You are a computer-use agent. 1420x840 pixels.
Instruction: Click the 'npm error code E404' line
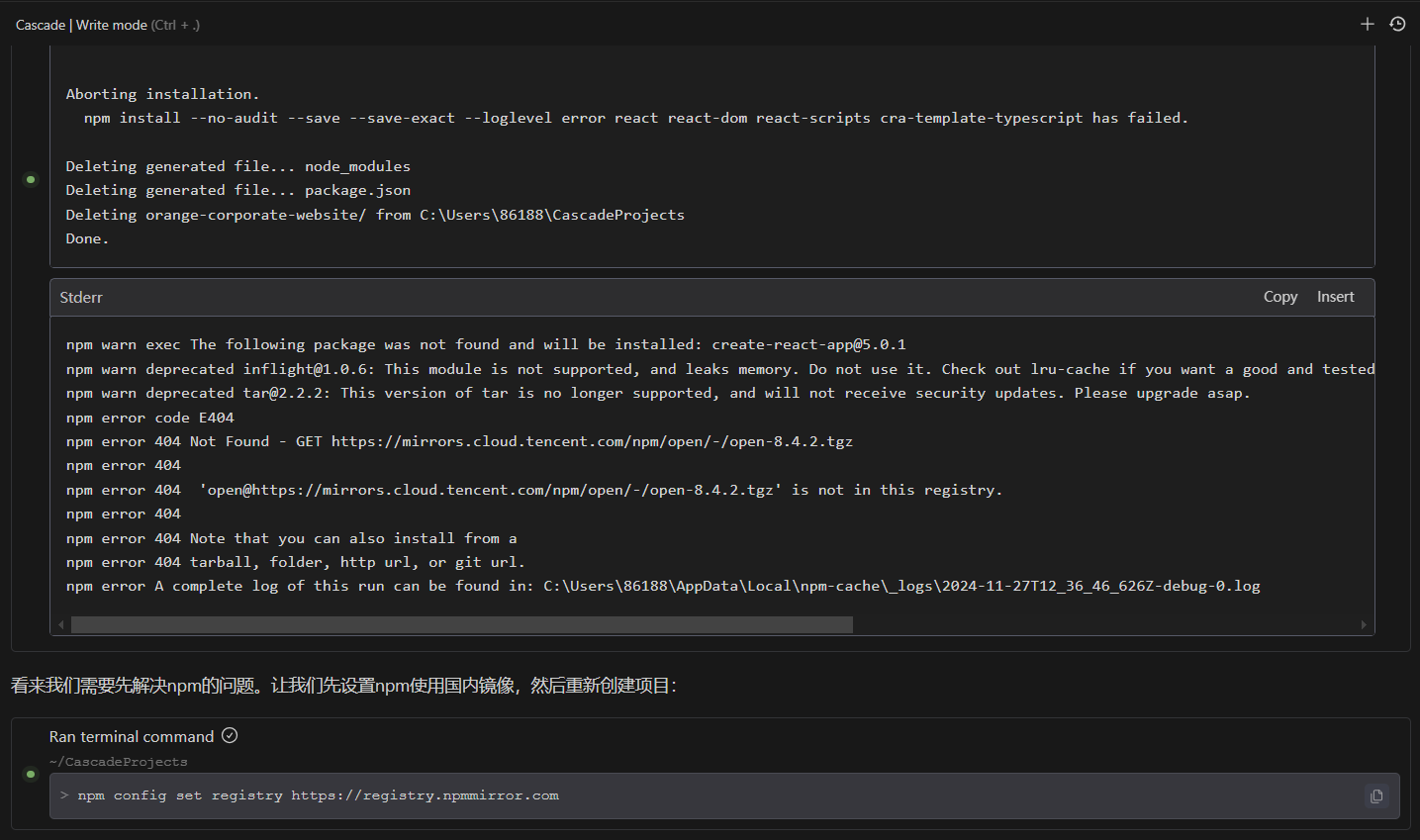pyautogui.click(x=149, y=418)
